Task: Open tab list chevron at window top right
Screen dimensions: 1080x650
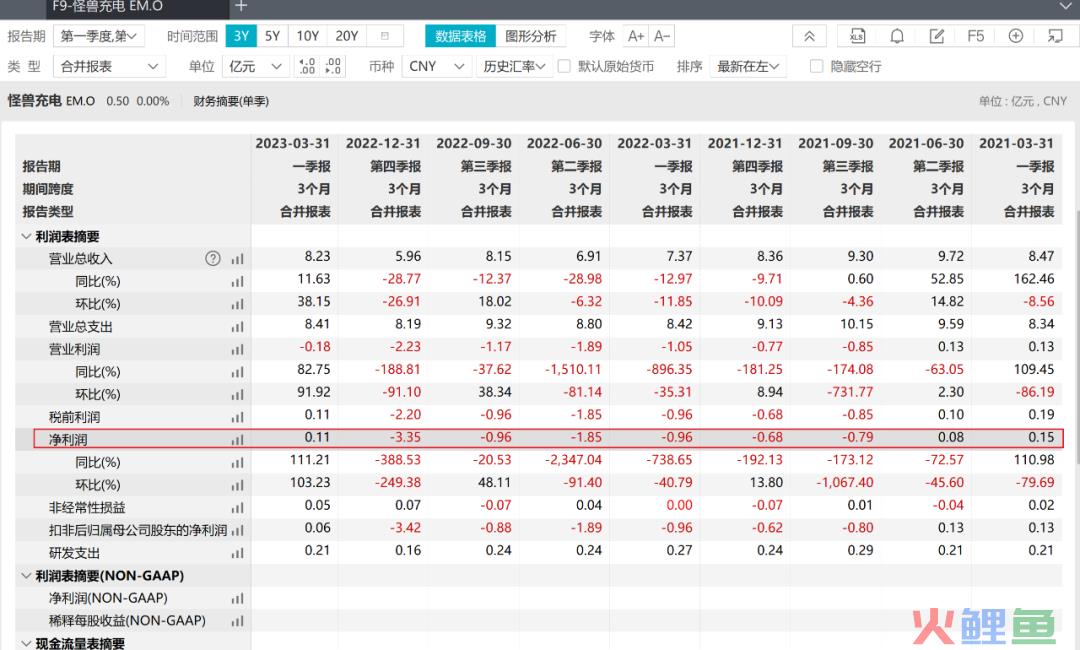Action: [x=1065, y=6]
